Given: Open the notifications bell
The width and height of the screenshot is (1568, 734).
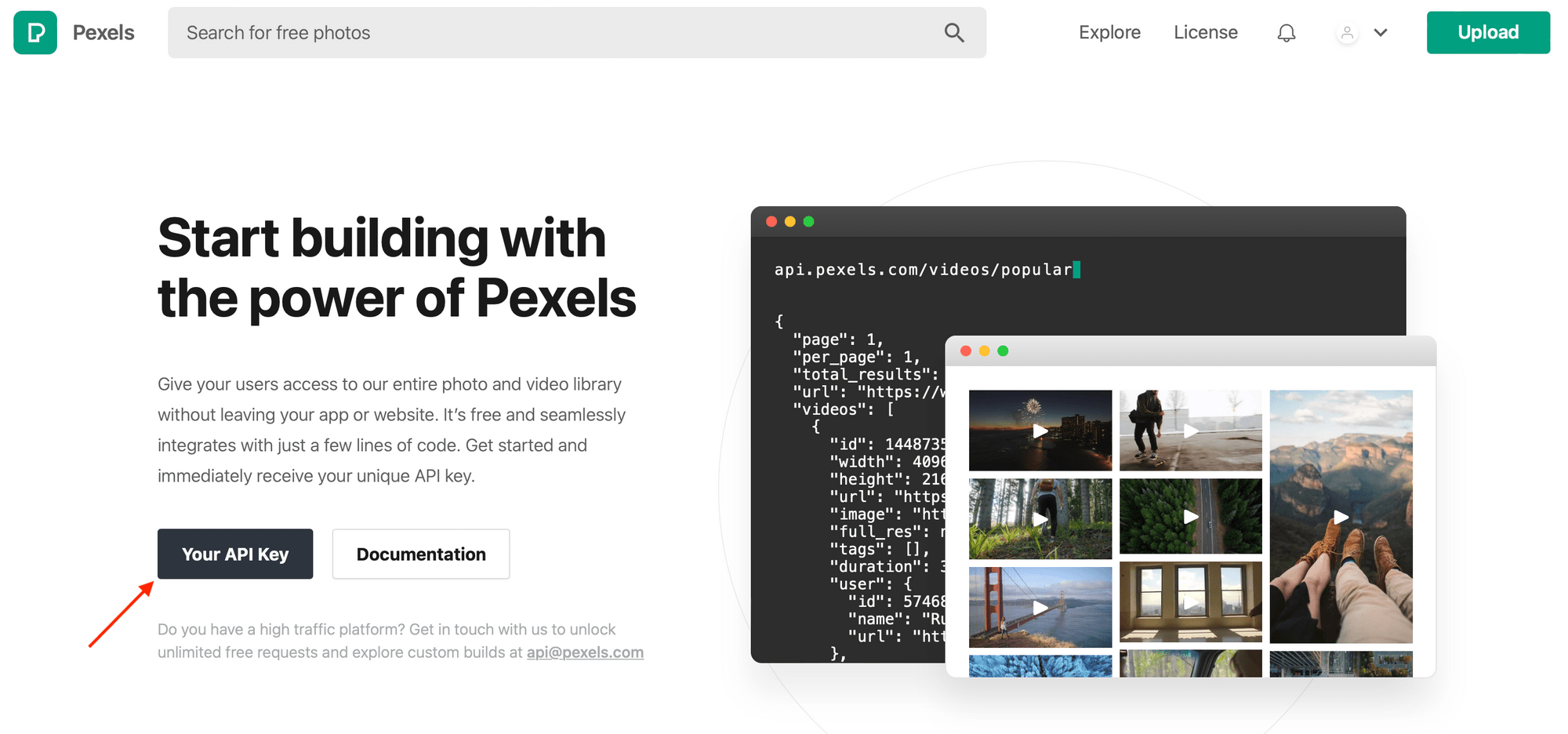Looking at the screenshot, I should tap(1287, 33).
